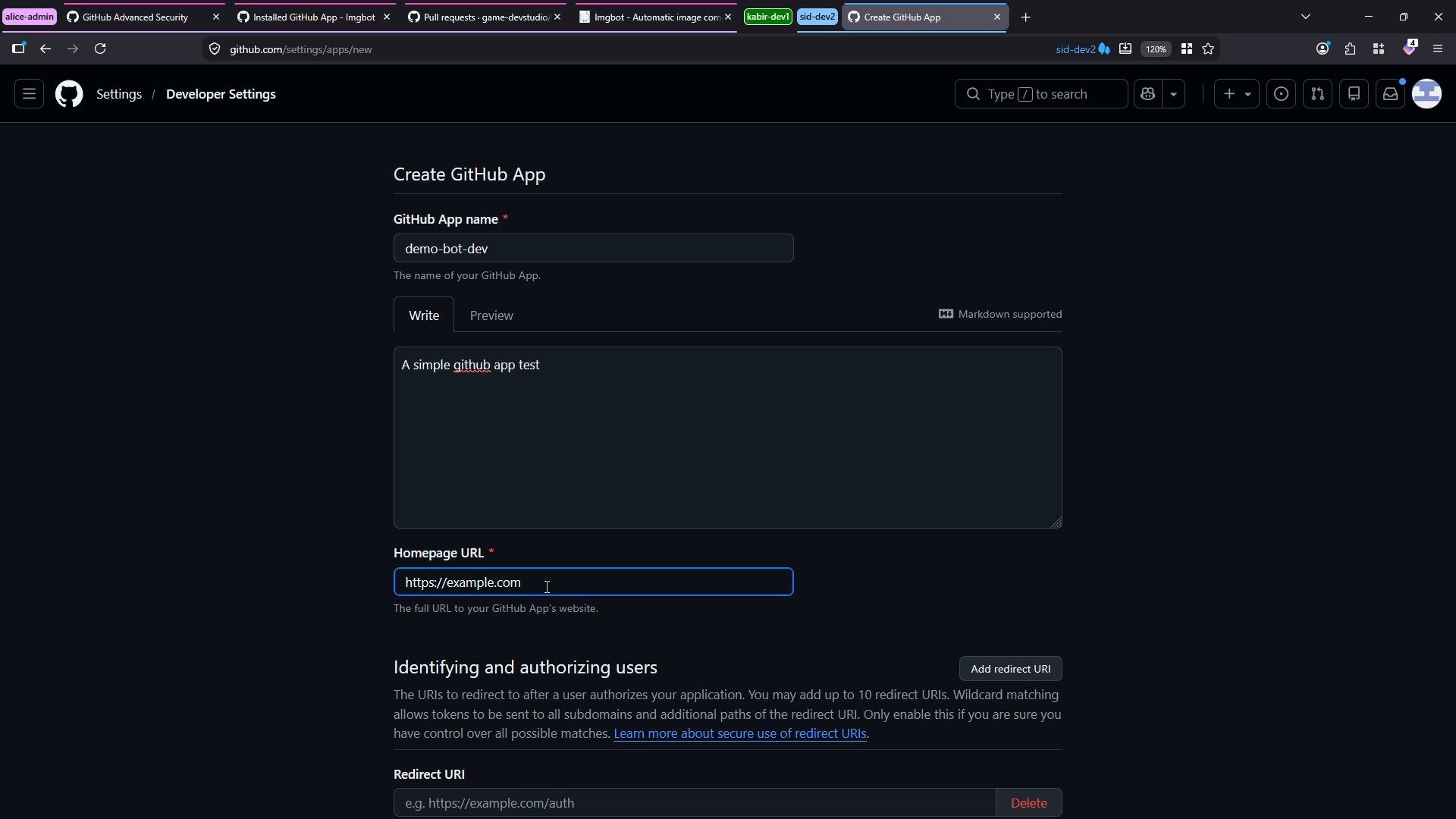Open the notifications inbox
Screen dimensions: 1456x819
coord(1391,94)
